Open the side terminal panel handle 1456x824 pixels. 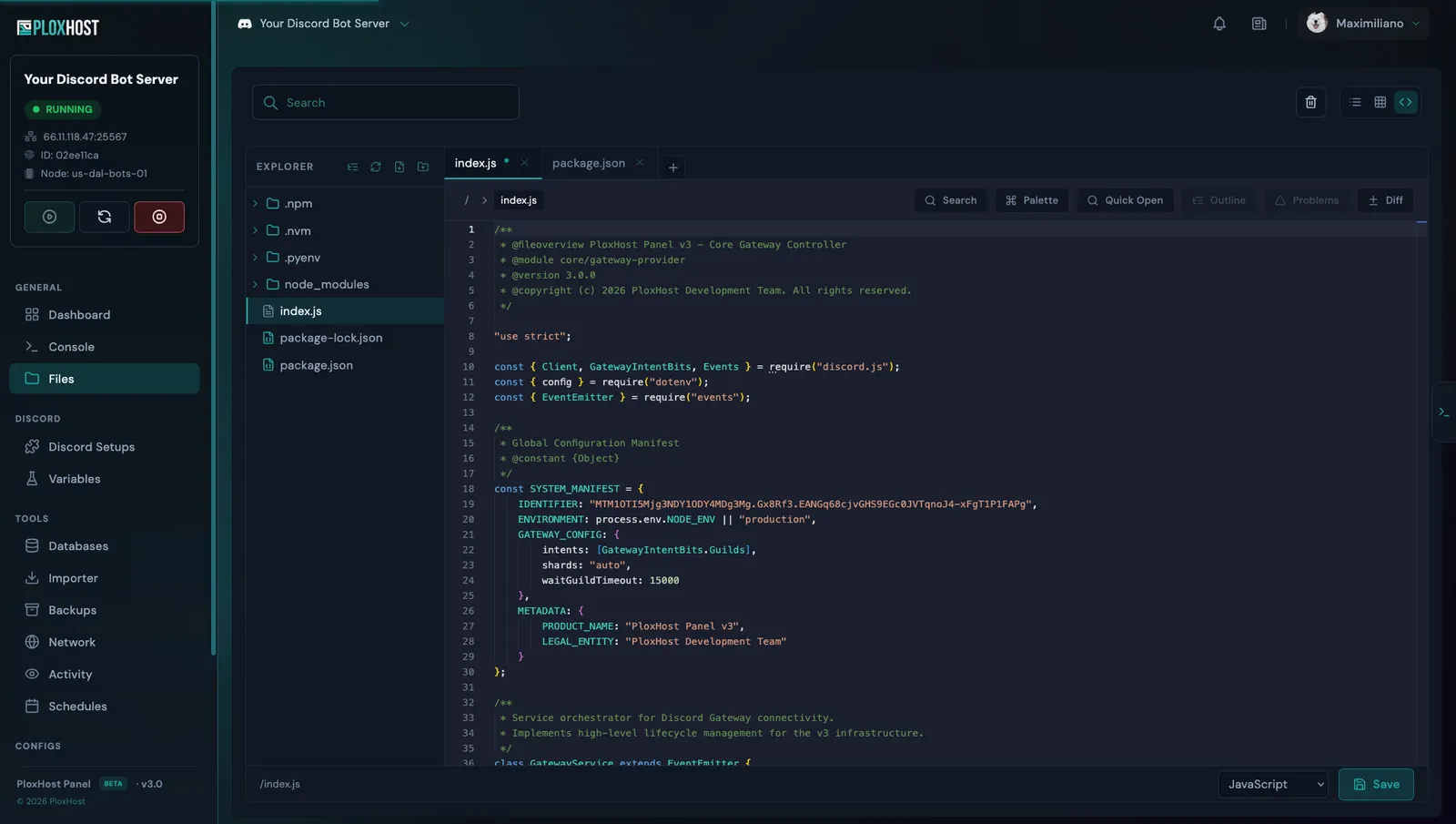pyautogui.click(x=1443, y=412)
